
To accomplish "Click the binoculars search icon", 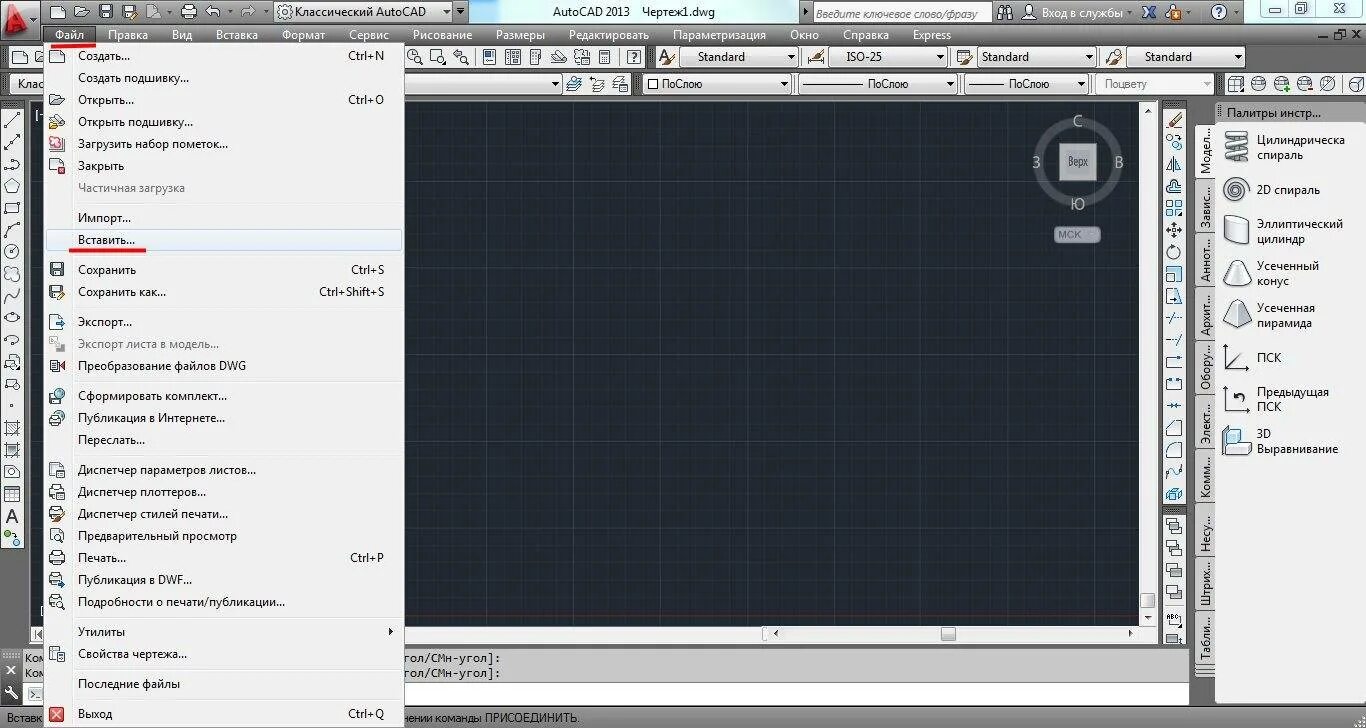I will click(1007, 12).
